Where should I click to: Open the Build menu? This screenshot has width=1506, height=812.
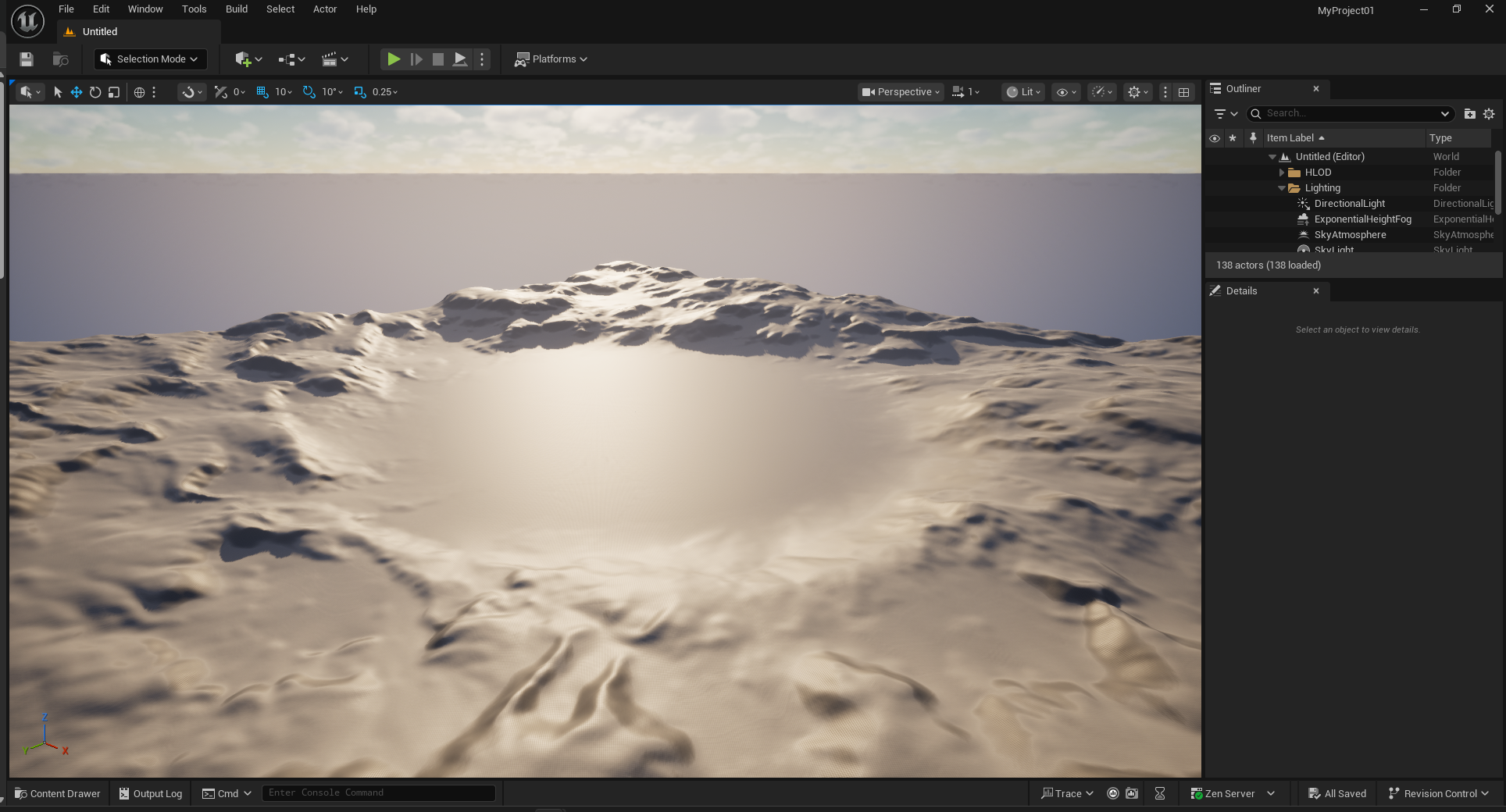[x=237, y=9]
